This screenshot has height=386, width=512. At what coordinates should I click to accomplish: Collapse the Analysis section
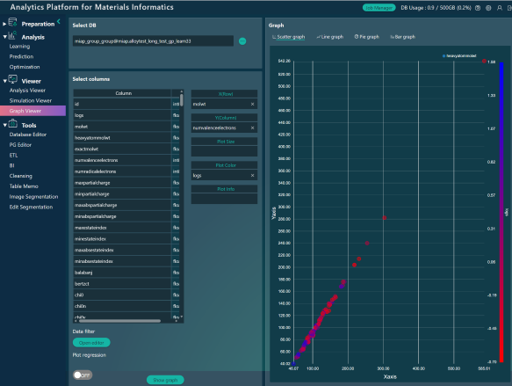(5, 37)
